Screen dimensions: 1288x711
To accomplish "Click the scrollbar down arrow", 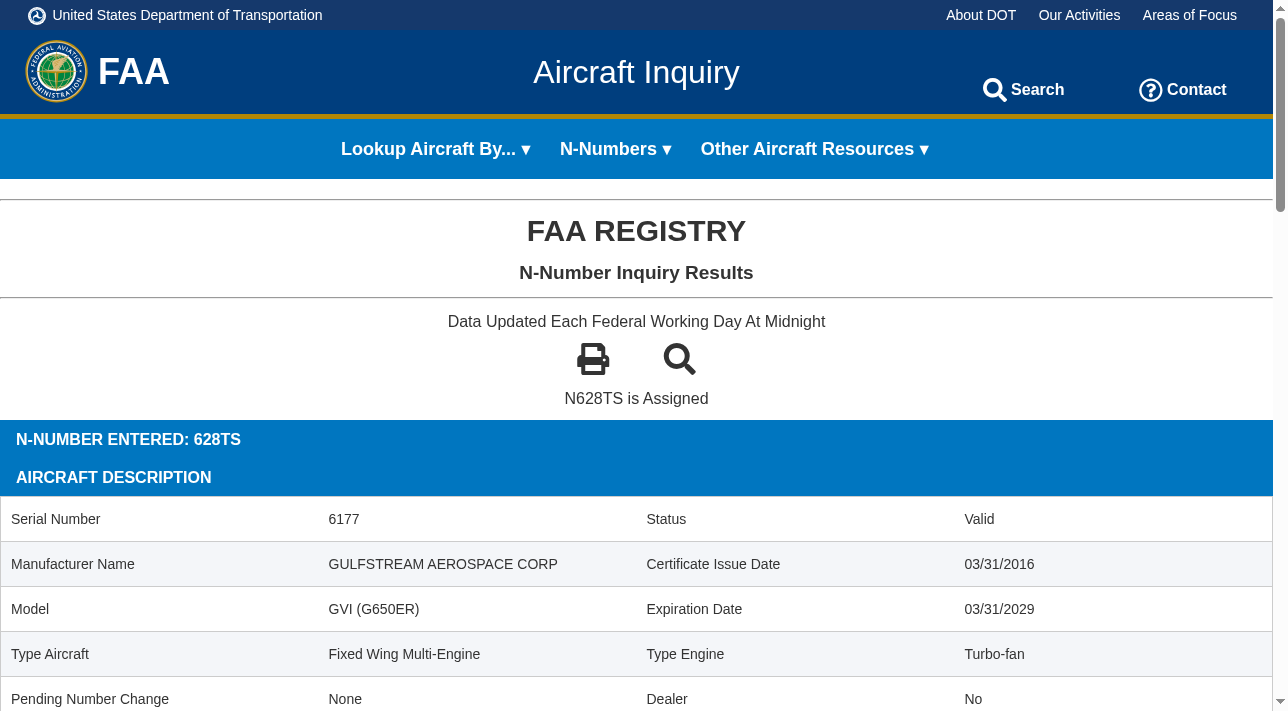I will click(1280, 702).
